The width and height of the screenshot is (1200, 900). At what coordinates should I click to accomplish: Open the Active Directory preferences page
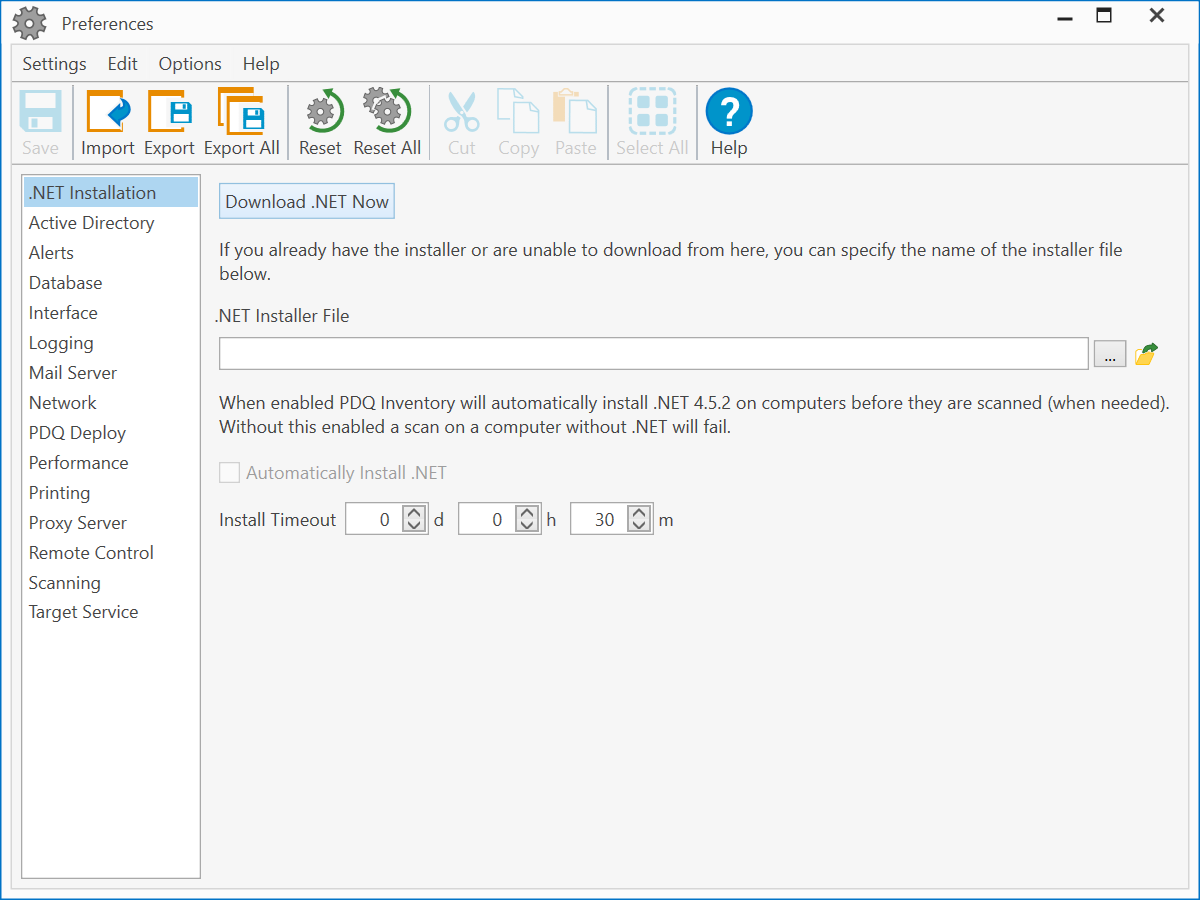pos(111,223)
